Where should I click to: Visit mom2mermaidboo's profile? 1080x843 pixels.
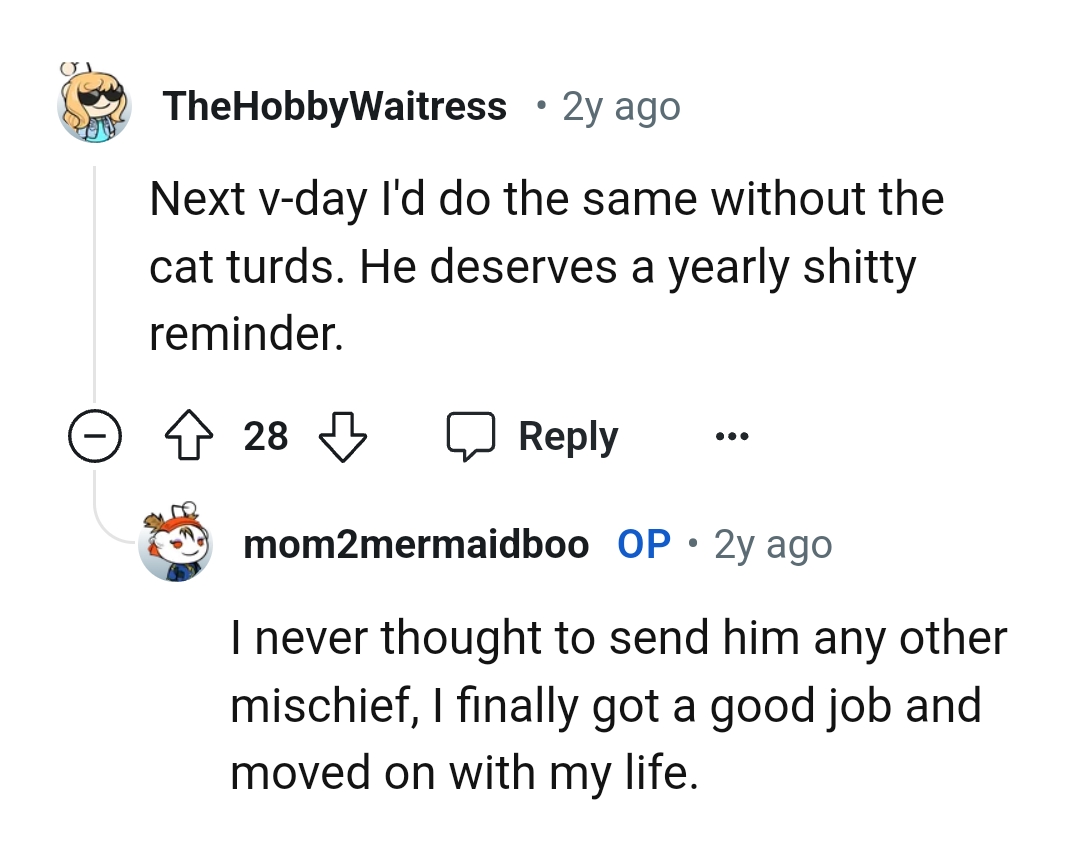(x=416, y=544)
